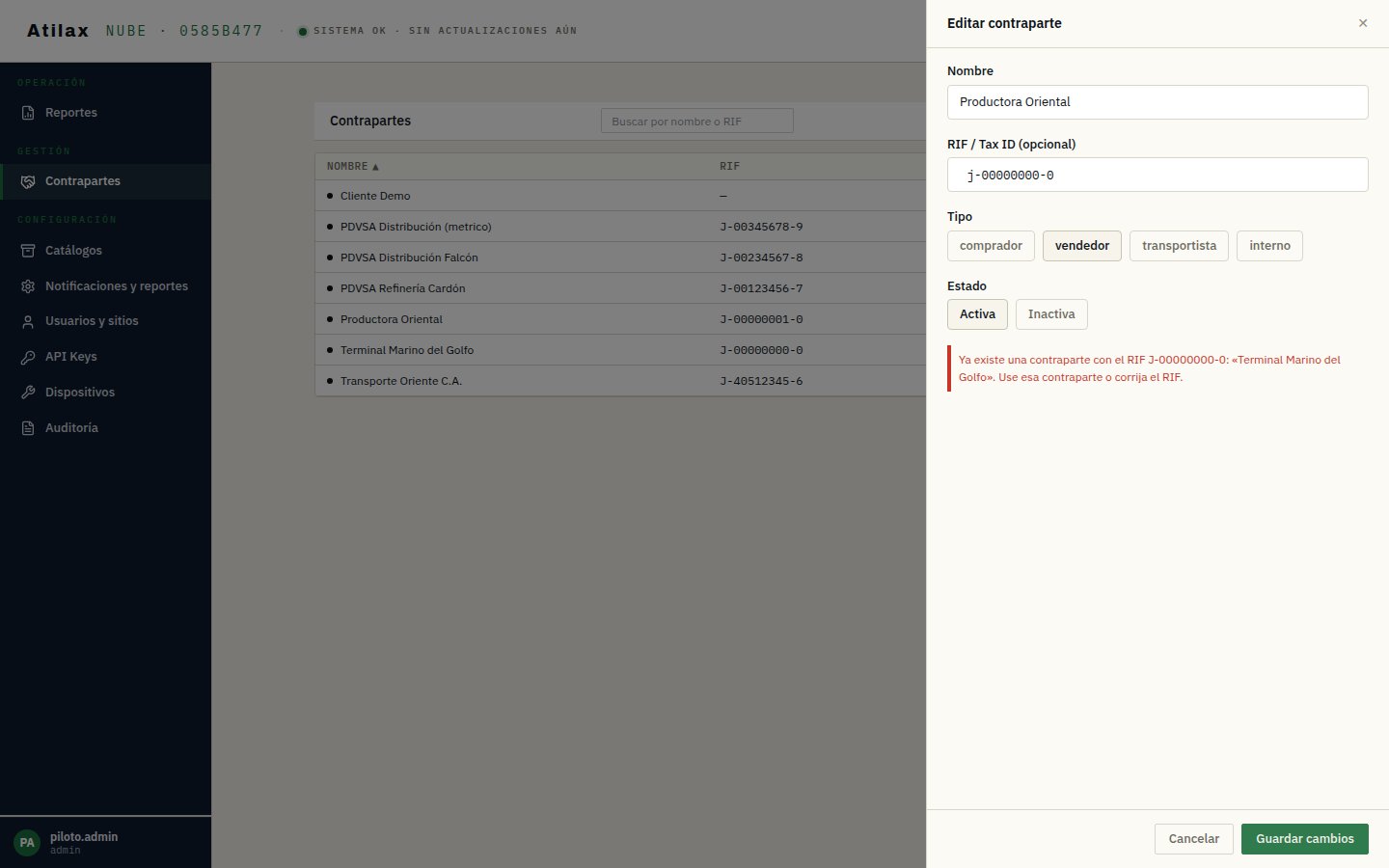This screenshot has height=868, width=1389.
Task: Click the Cancelar button
Action: coord(1193,839)
